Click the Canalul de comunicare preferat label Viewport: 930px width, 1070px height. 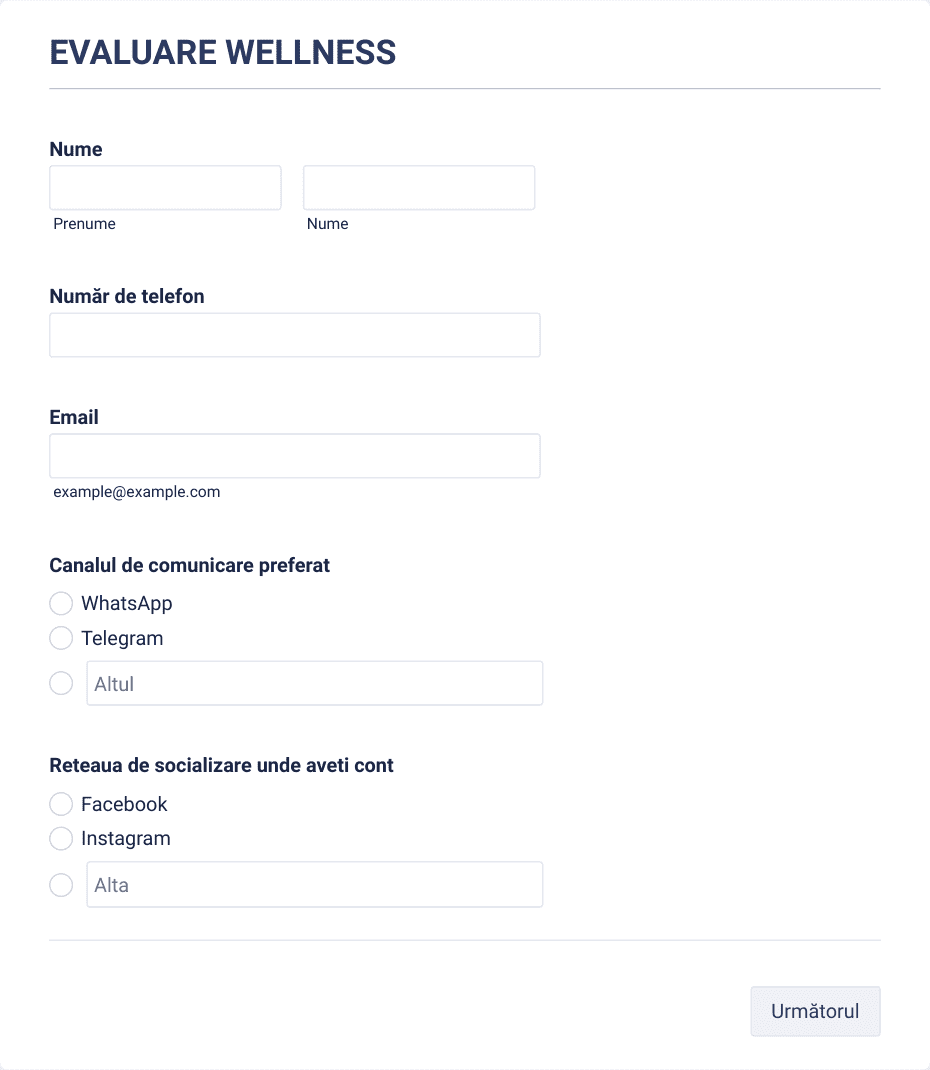pyautogui.click(x=190, y=565)
